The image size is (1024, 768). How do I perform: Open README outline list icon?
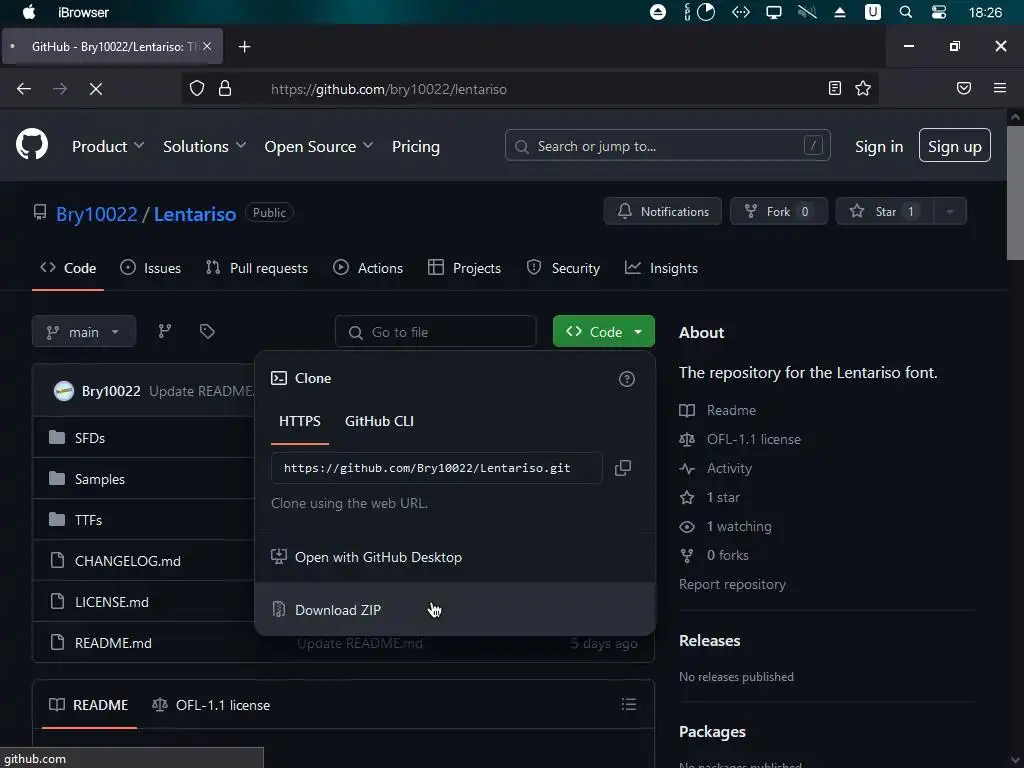628,704
